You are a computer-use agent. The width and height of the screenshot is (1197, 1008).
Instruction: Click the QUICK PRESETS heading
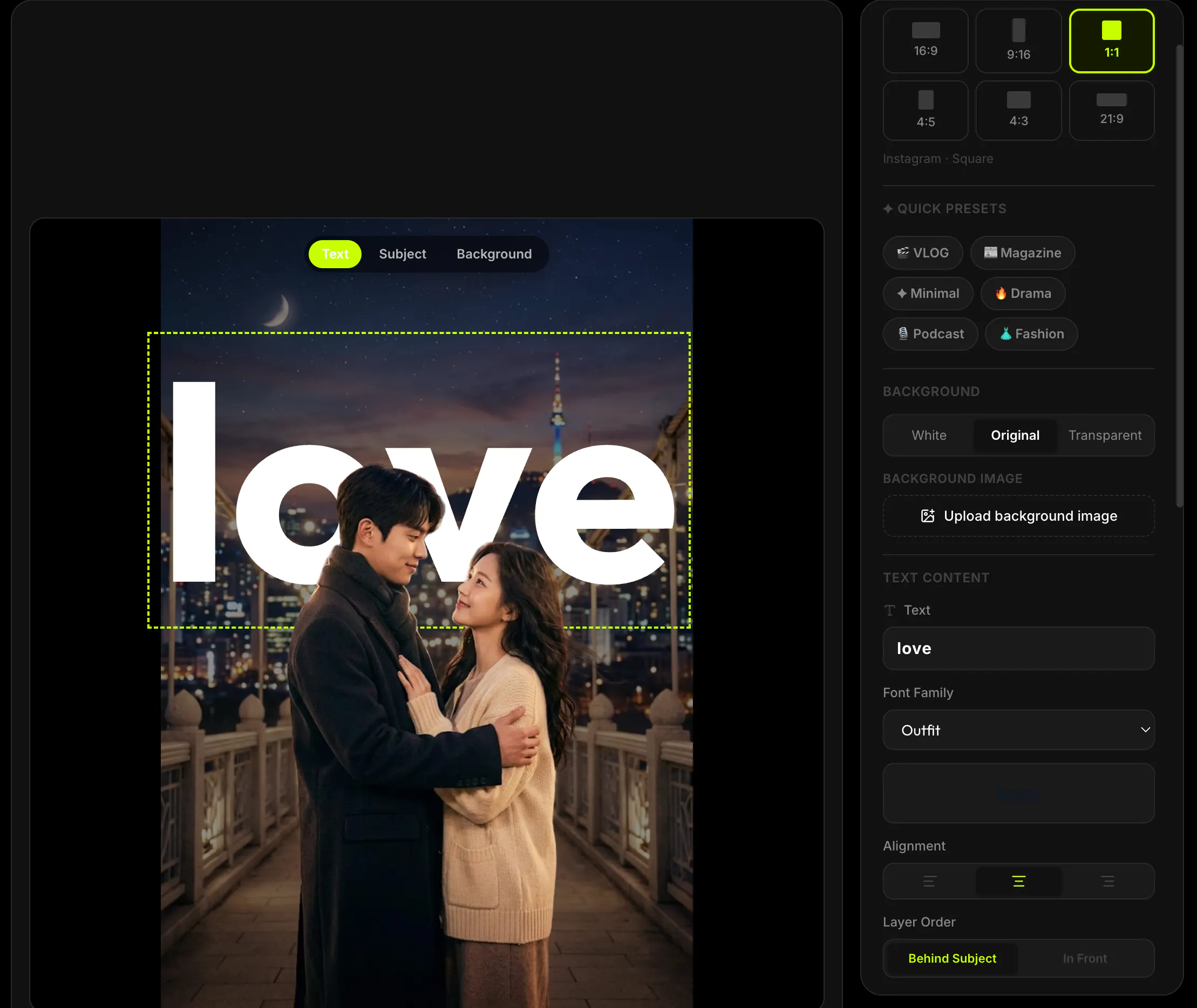point(944,209)
